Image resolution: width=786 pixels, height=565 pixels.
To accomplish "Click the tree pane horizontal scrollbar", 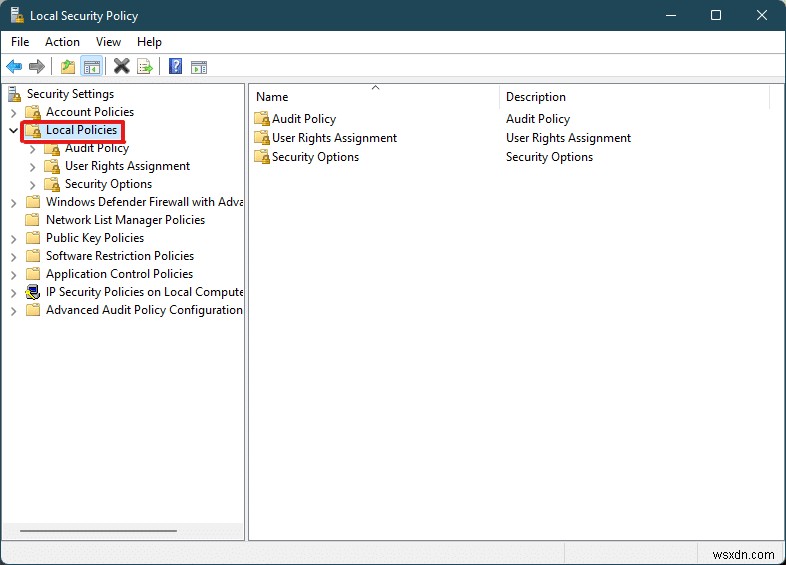I will [98, 530].
